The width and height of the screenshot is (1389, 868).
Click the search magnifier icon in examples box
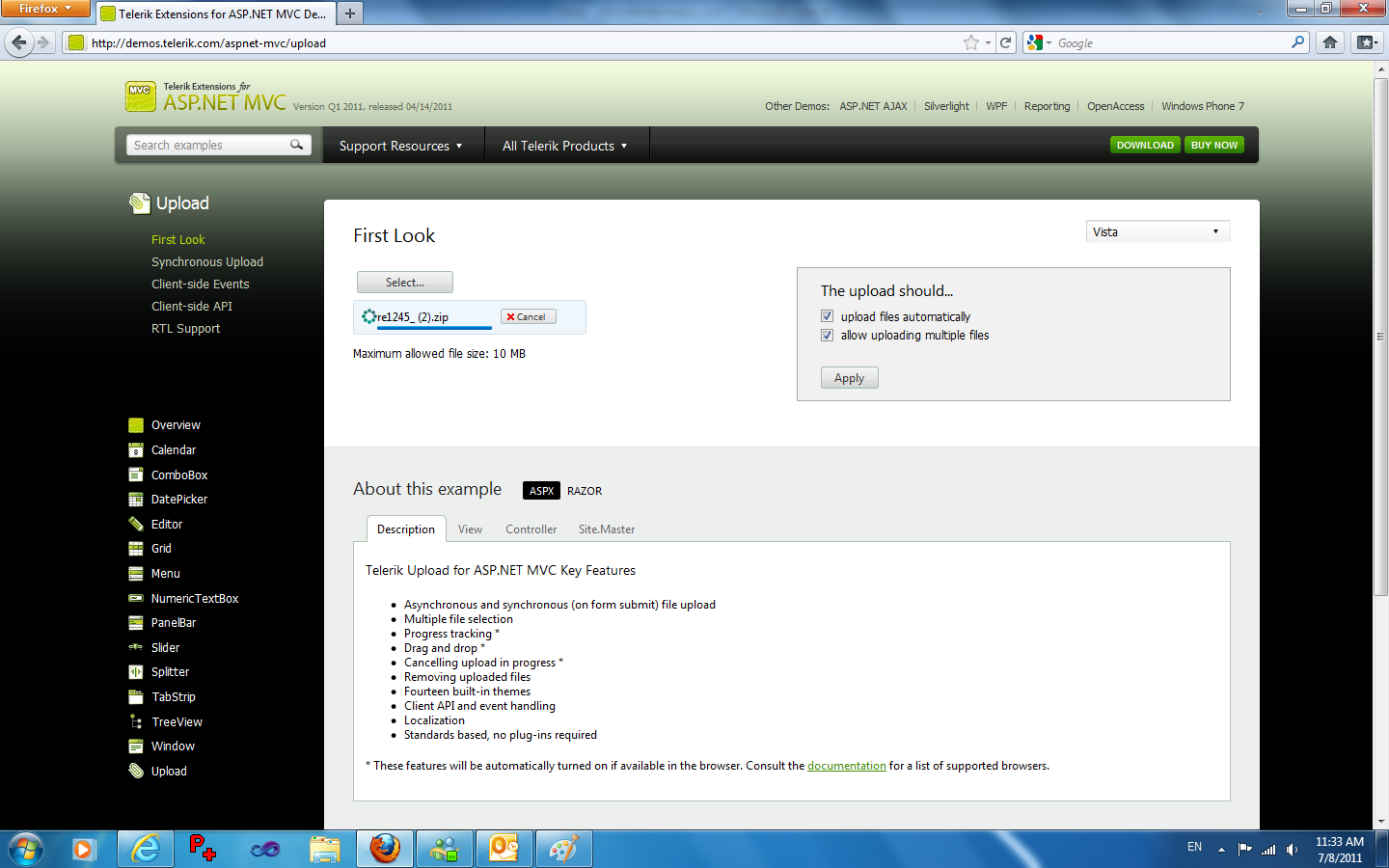pos(297,145)
